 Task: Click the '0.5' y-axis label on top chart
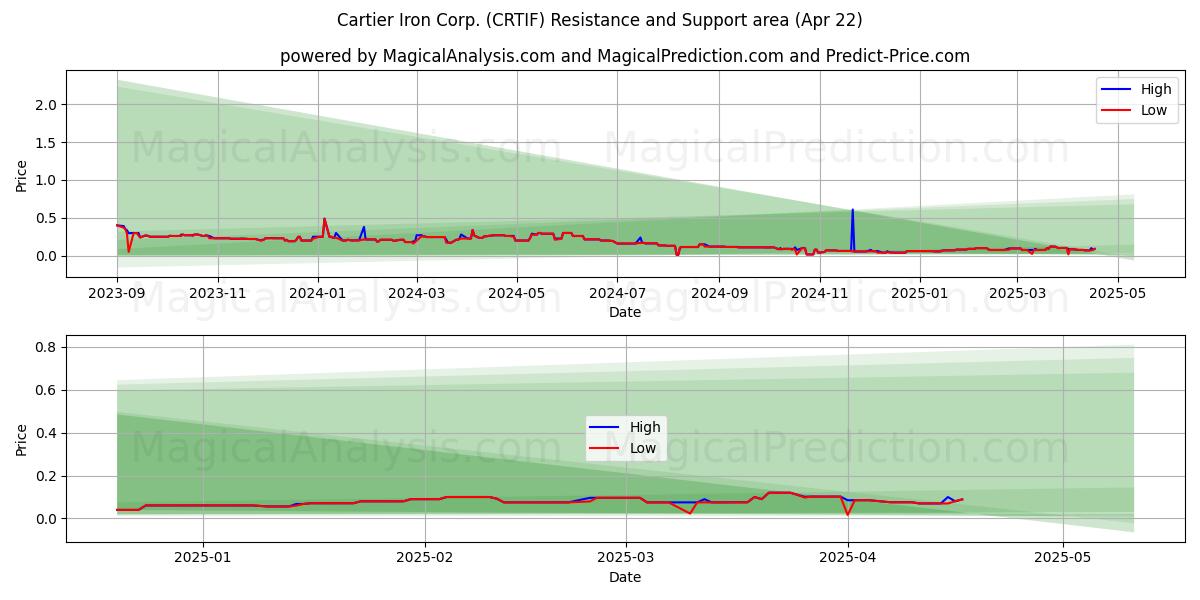(47, 218)
